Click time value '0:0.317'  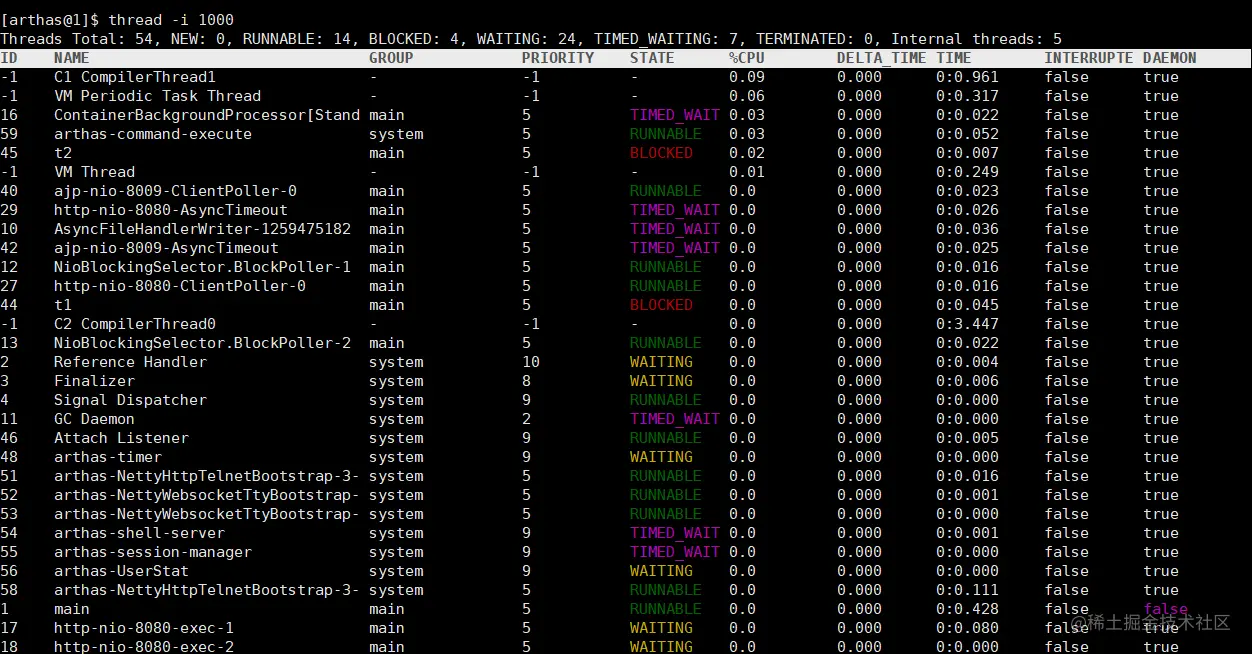tap(968, 95)
